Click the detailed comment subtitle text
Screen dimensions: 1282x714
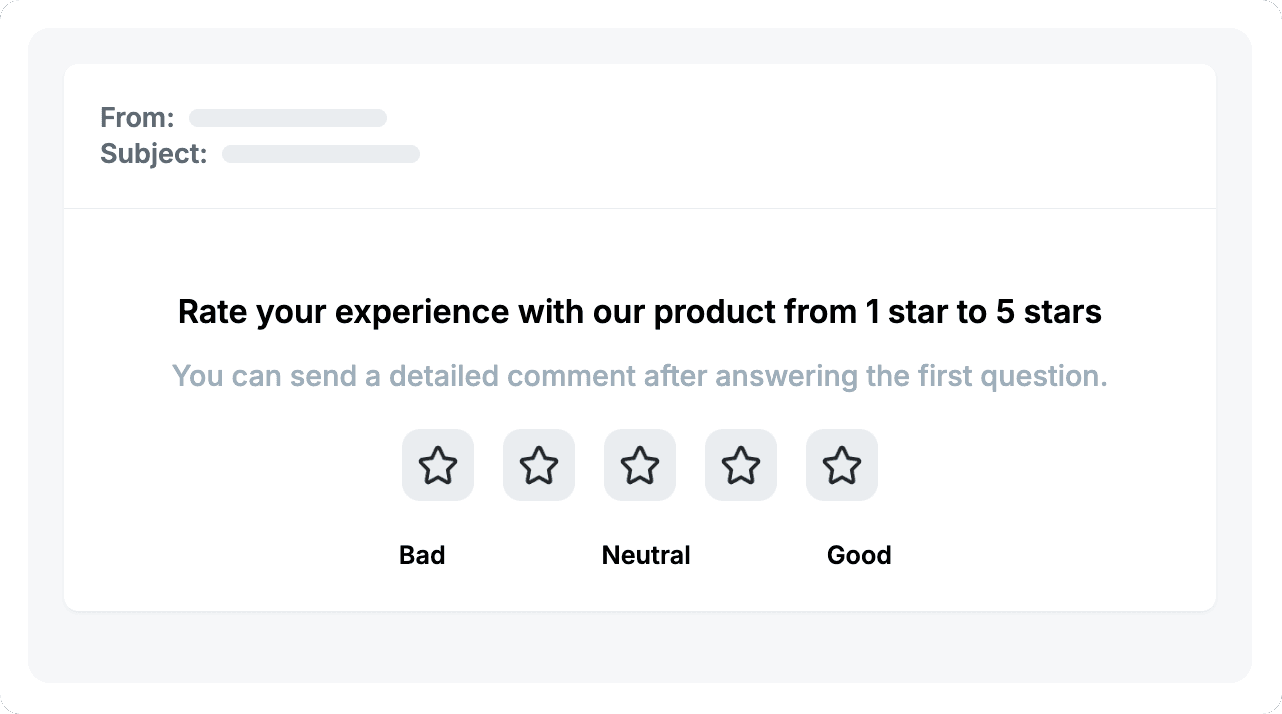pos(639,376)
